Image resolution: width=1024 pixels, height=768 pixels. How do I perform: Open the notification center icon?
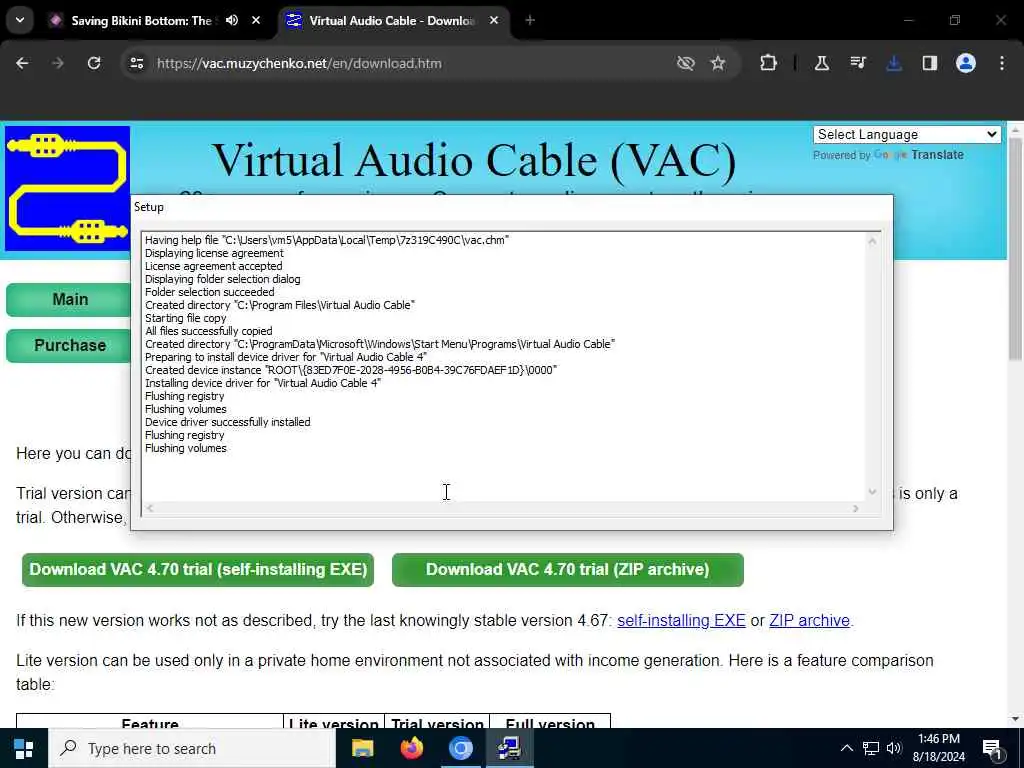[x=992, y=749]
